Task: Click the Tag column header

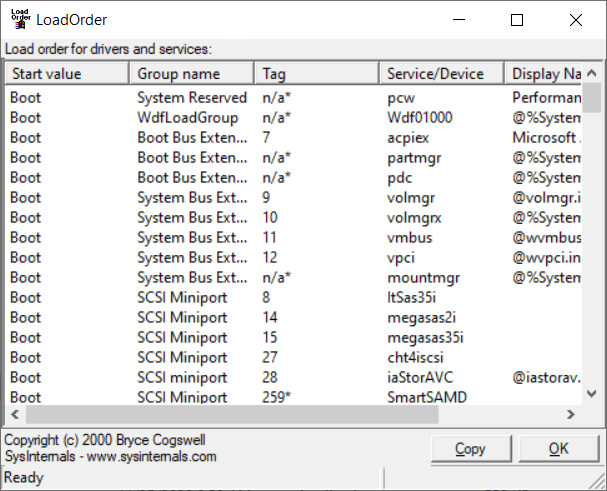Action: point(316,73)
